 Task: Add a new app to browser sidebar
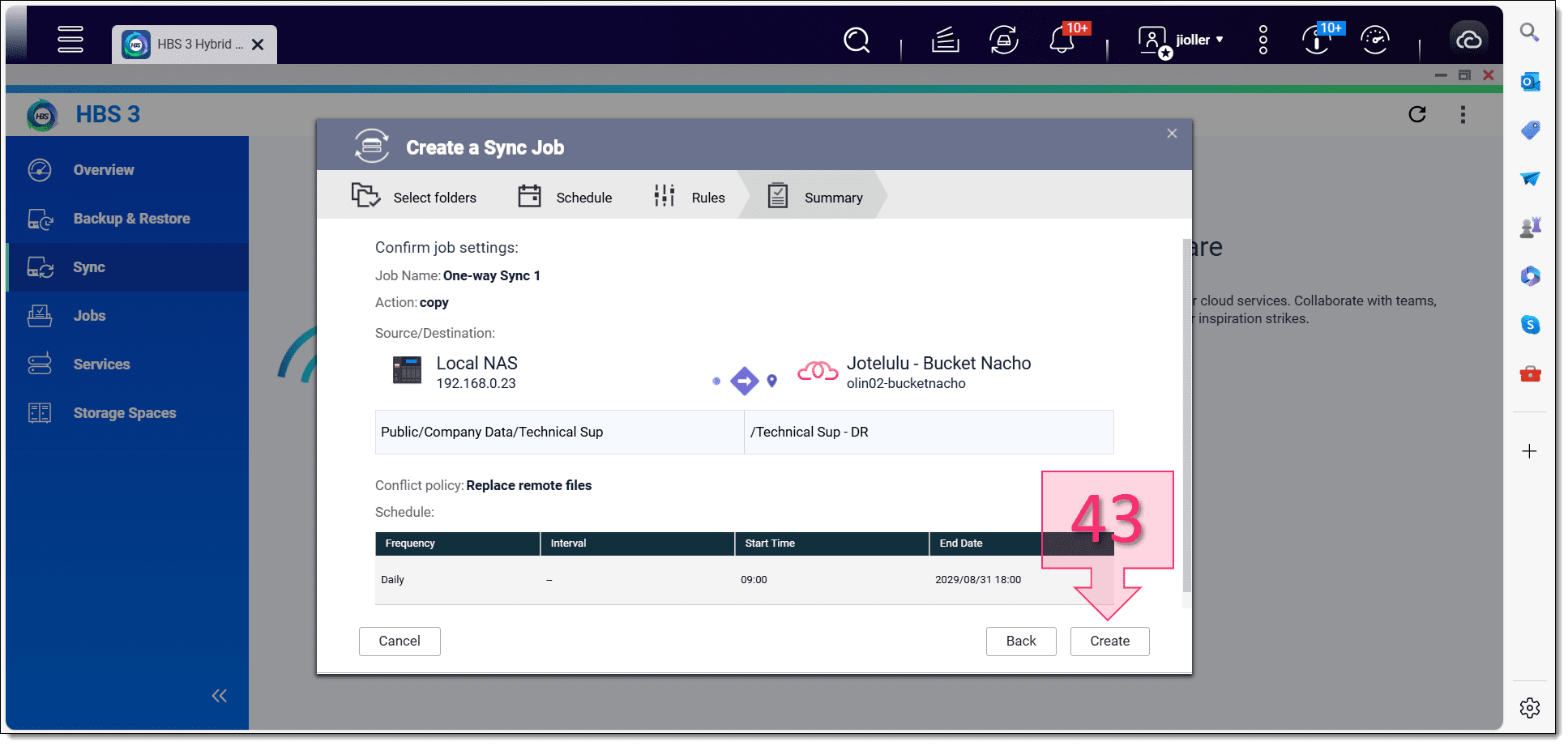(1530, 451)
